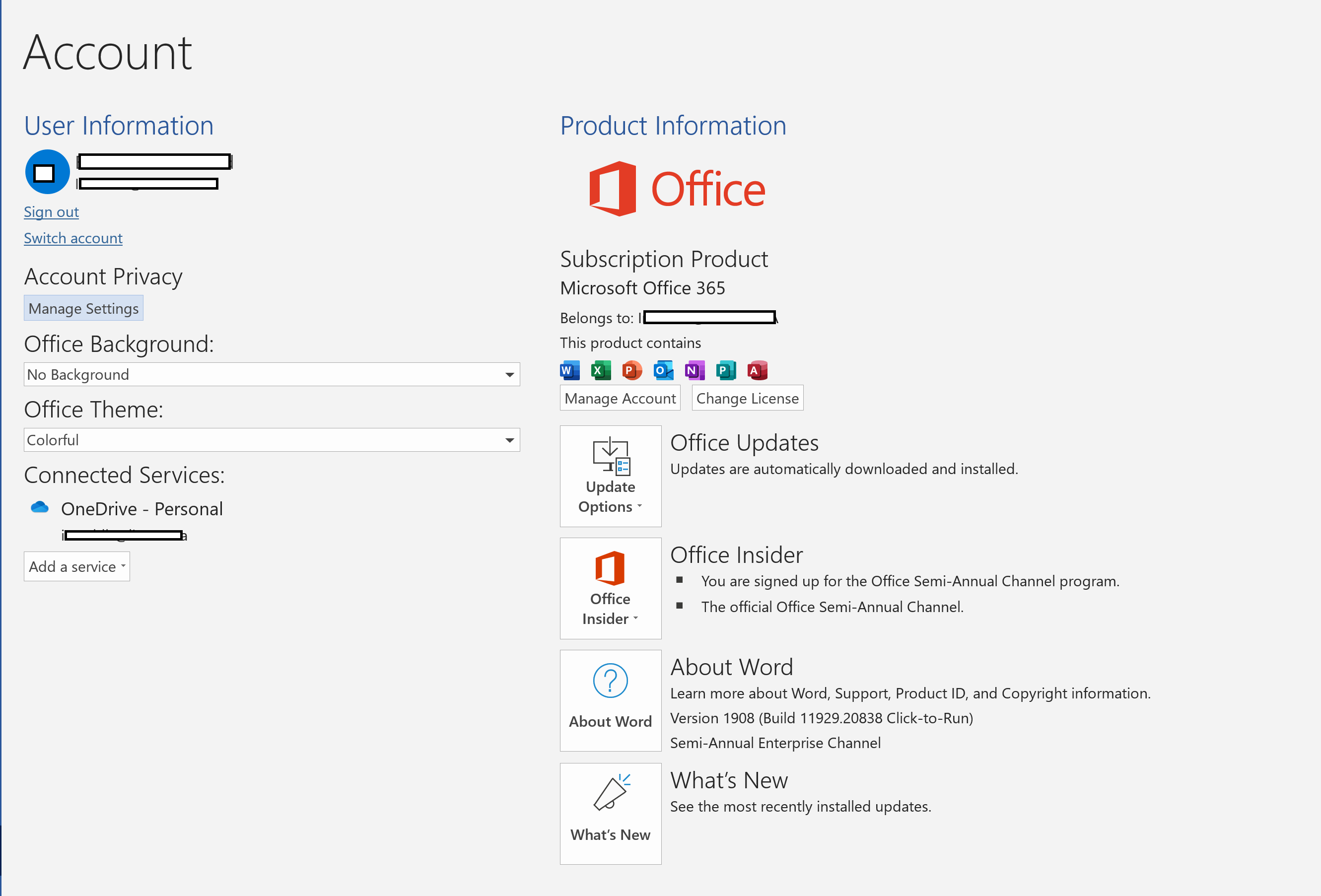Click the Outlook app icon

pyautogui.click(x=663, y=370)
